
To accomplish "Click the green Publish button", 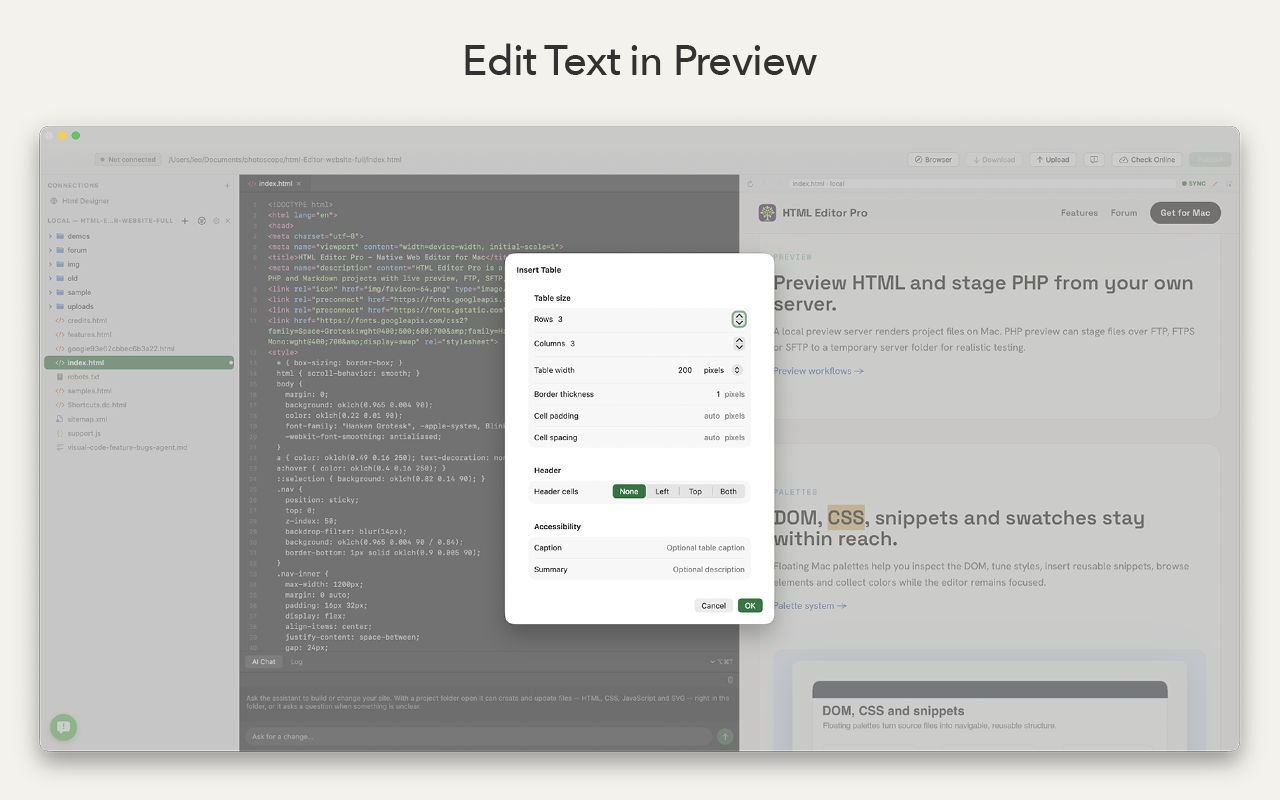I will pos(1210,160).
